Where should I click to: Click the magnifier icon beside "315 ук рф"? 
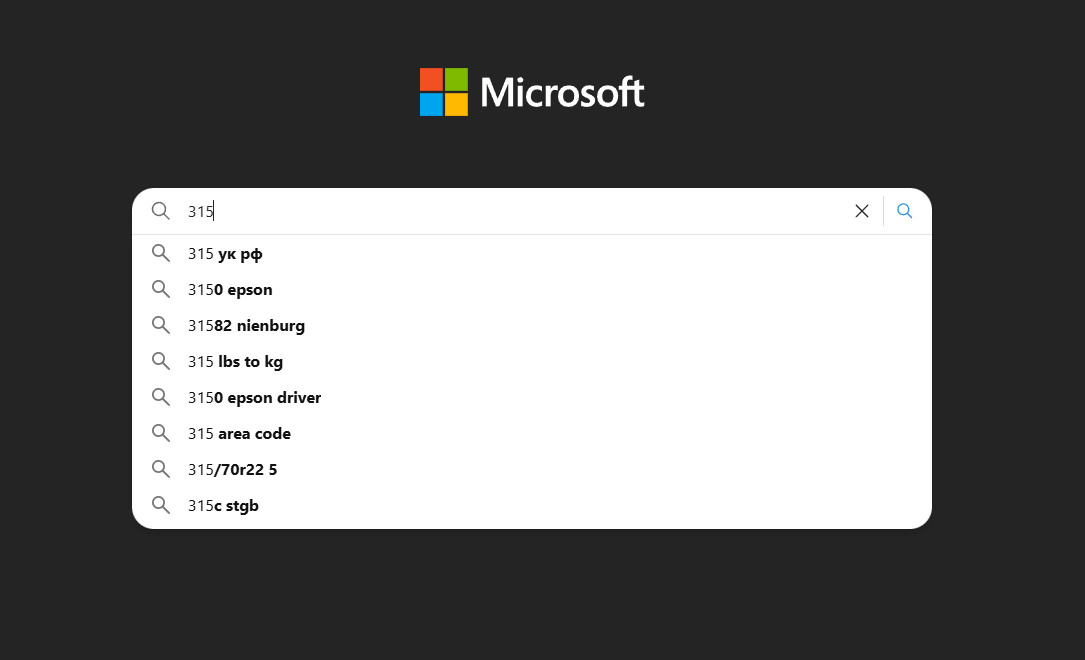tap(161, 254)
